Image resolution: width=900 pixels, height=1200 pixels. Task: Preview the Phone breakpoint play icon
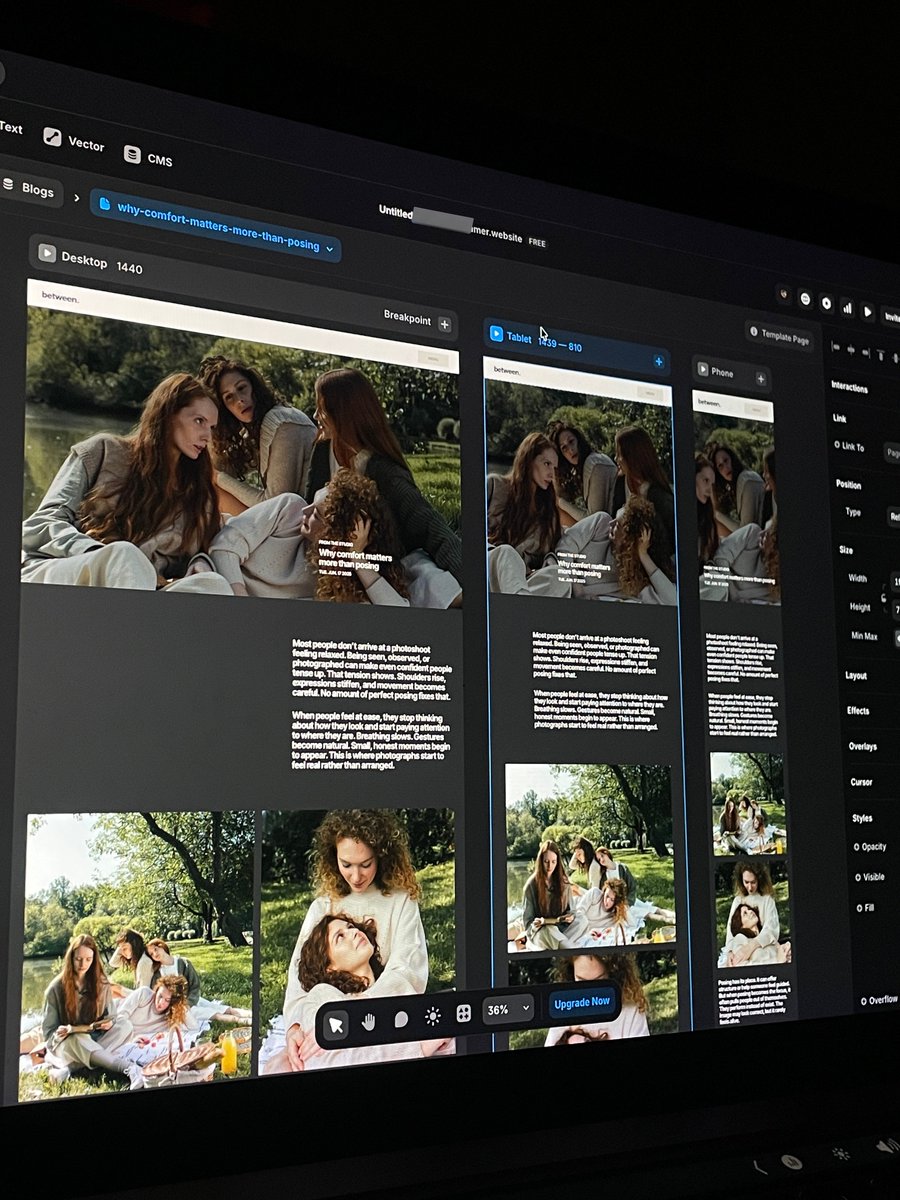704,370
